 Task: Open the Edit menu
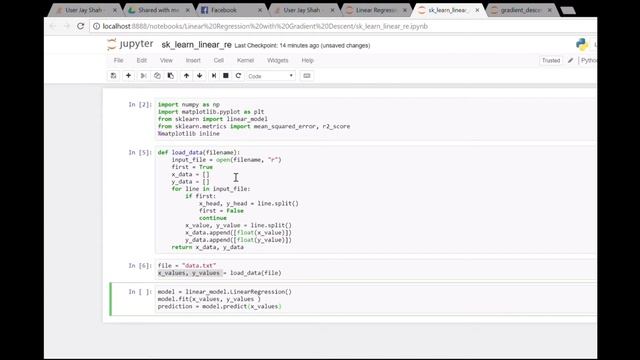coord(142,60)
